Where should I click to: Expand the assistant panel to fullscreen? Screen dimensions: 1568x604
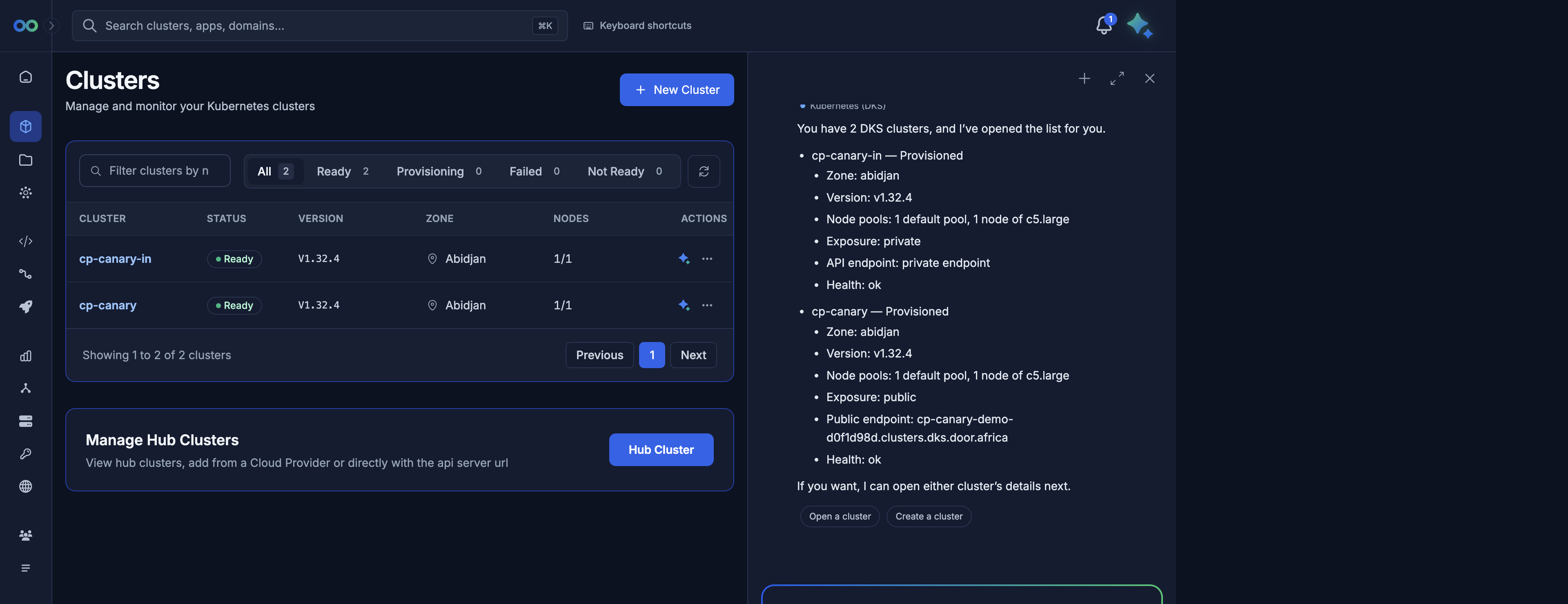point(1117,78)
